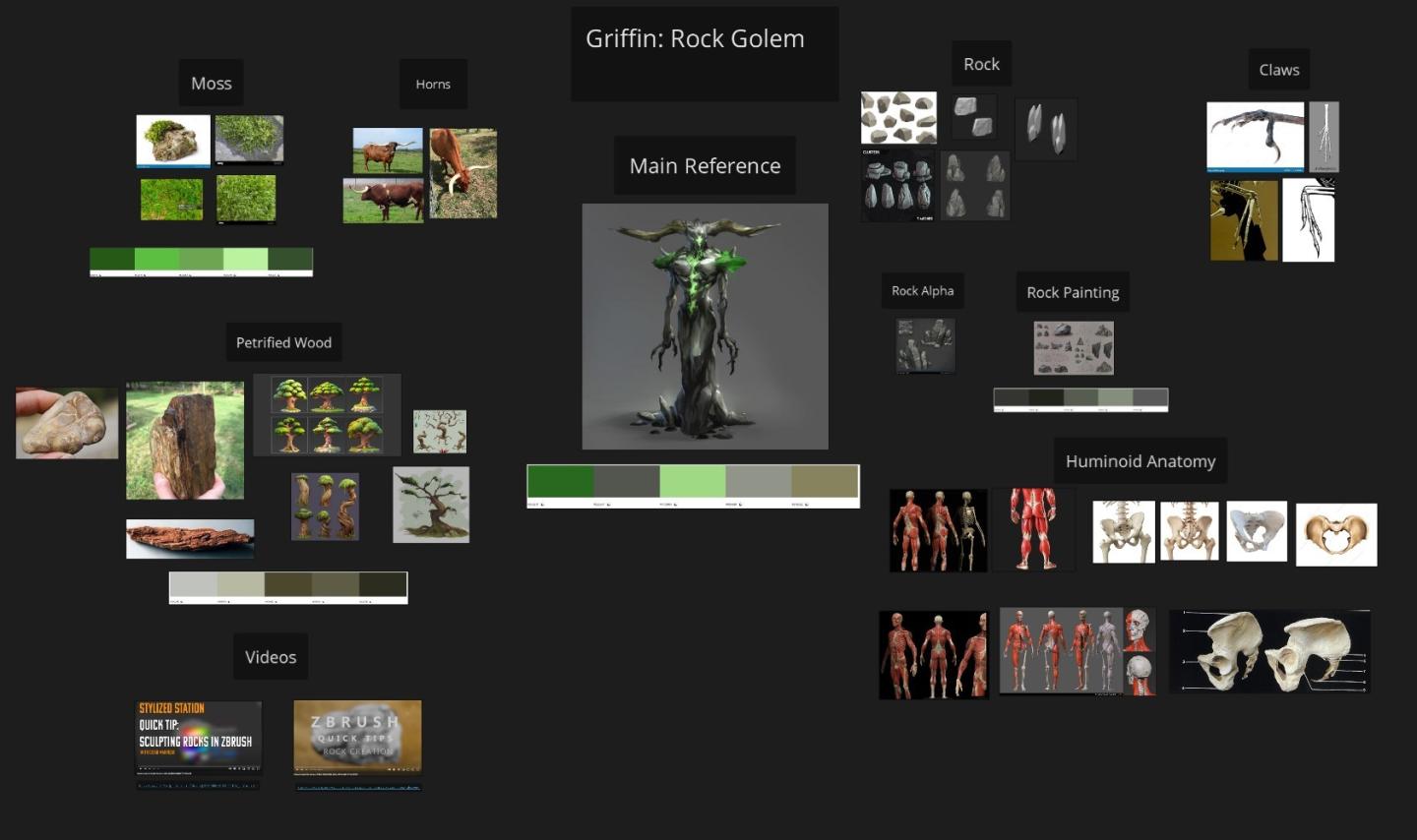Pick the lightest gray swatch in Petrified Wood palette
Image resolution: width=1417 pixels, height=840 pixels.
[x=193, y=584]
